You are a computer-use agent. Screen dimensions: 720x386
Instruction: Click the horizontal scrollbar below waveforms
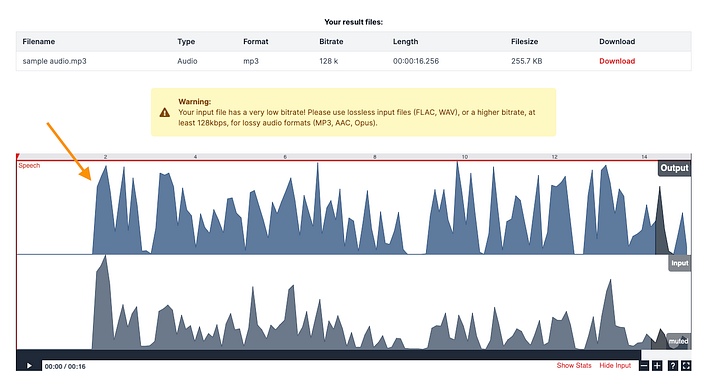(x=328, y=354)
